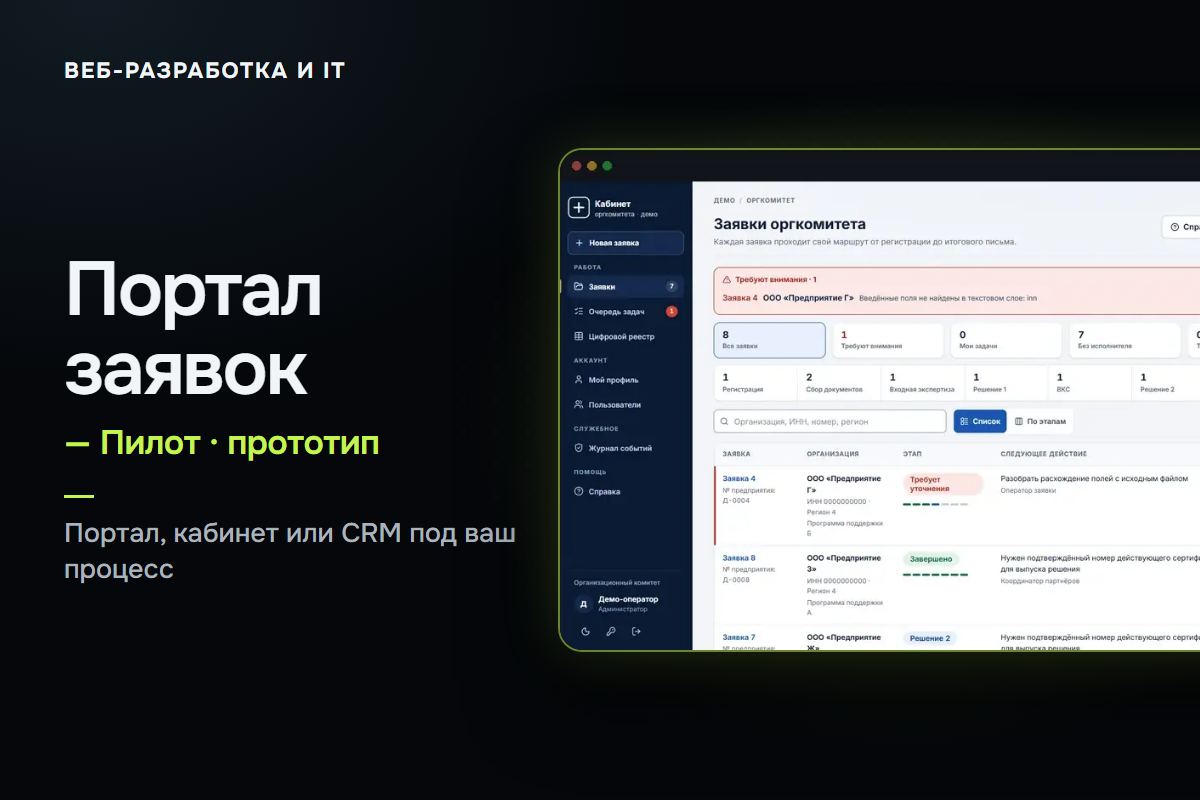1200x800 pixels.
Task: Click the person icon beside Мой профиль
Action: pyautogui.click(x=578, y=380)
